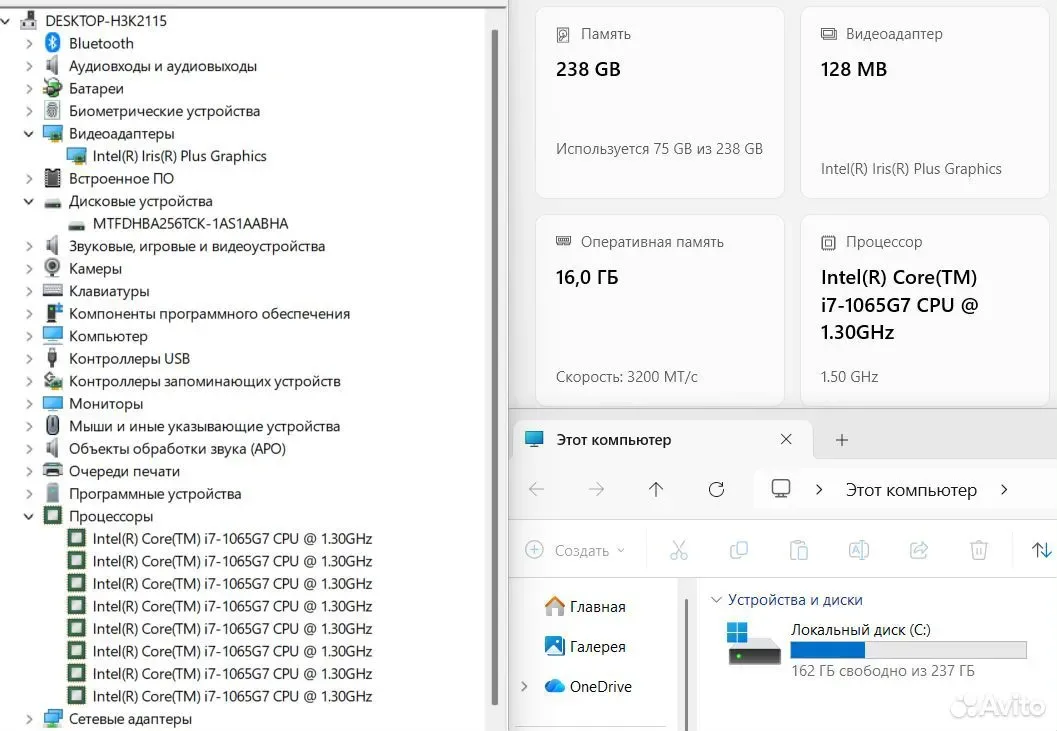The height and width of the screenshot is (731, 1057).
Task: Open the Память storage card
Action: click(659, 103)
